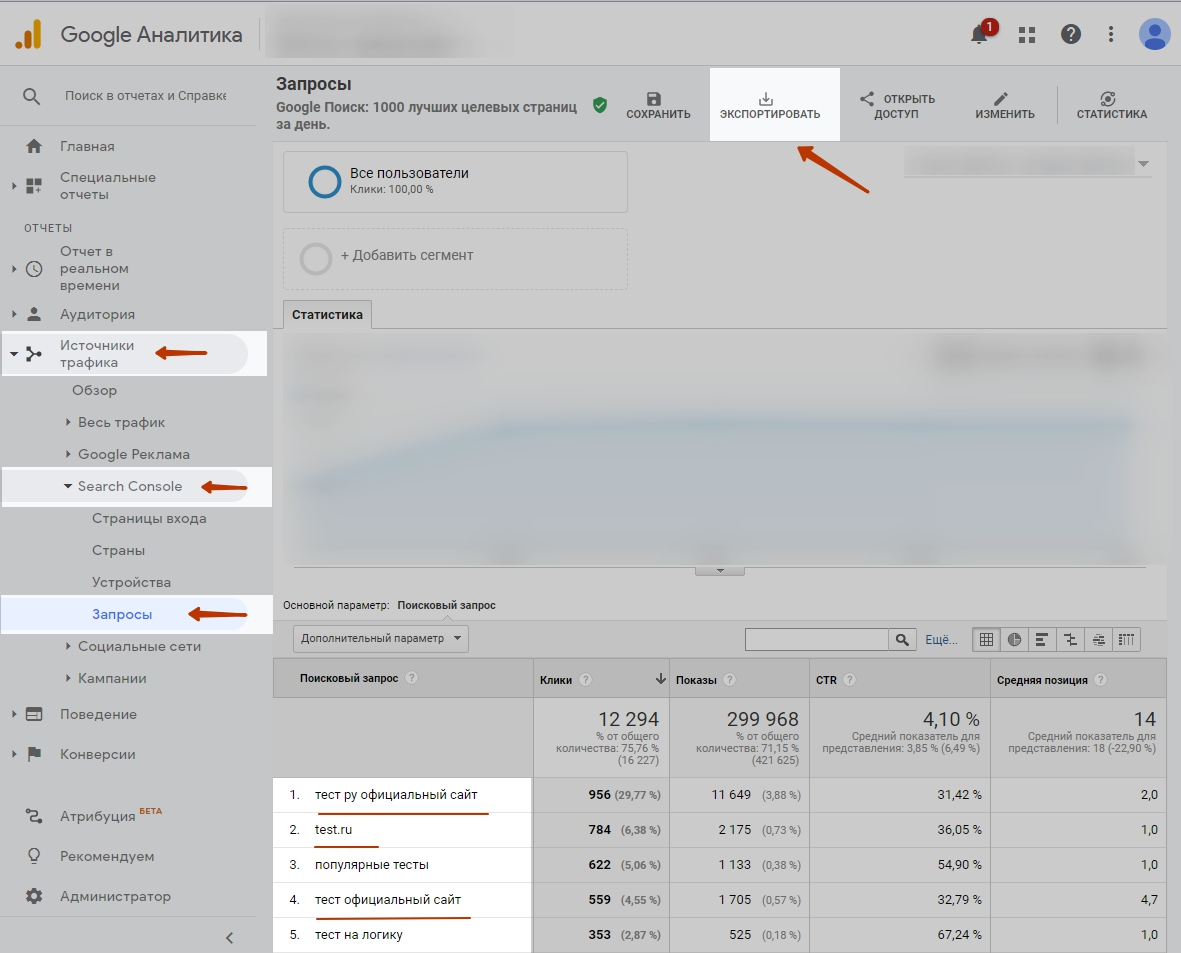Open the notifications bell

[x=979, y=34]
